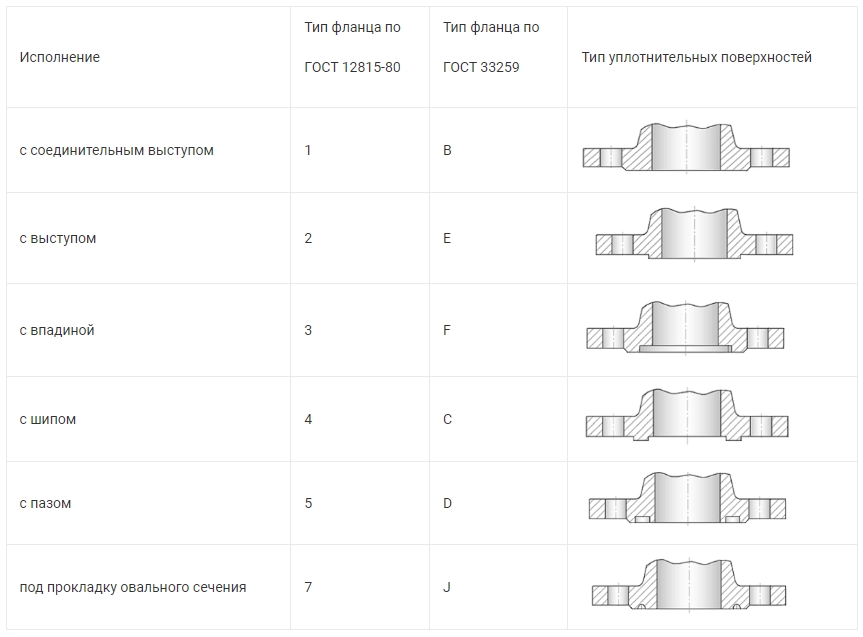Select the flange drawing in the 'с выступом' row
This screenshot has height=637, width=863.
point(694,235)
